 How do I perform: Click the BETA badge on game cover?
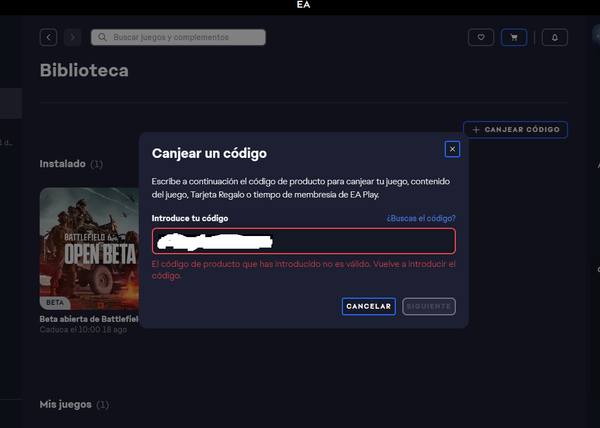pyautogui.click(x=55, y=303)
